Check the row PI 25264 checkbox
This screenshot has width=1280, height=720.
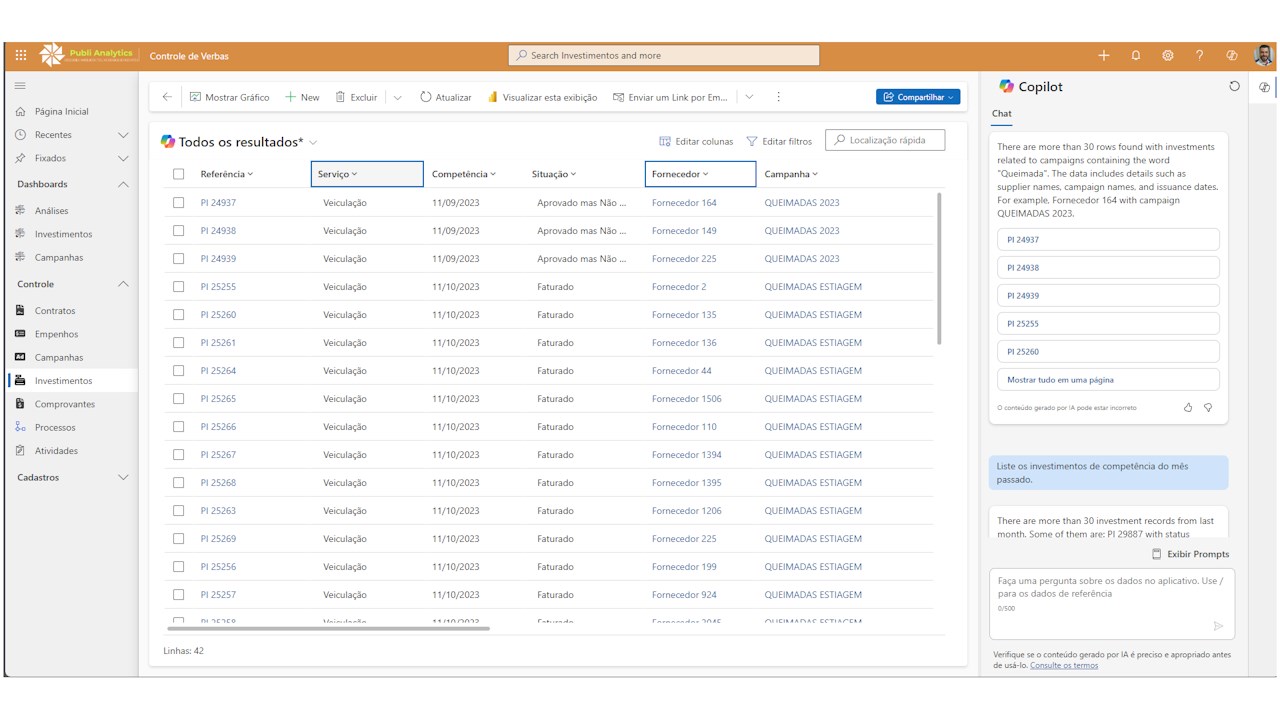pyautogui.click(x=179, y=370)
